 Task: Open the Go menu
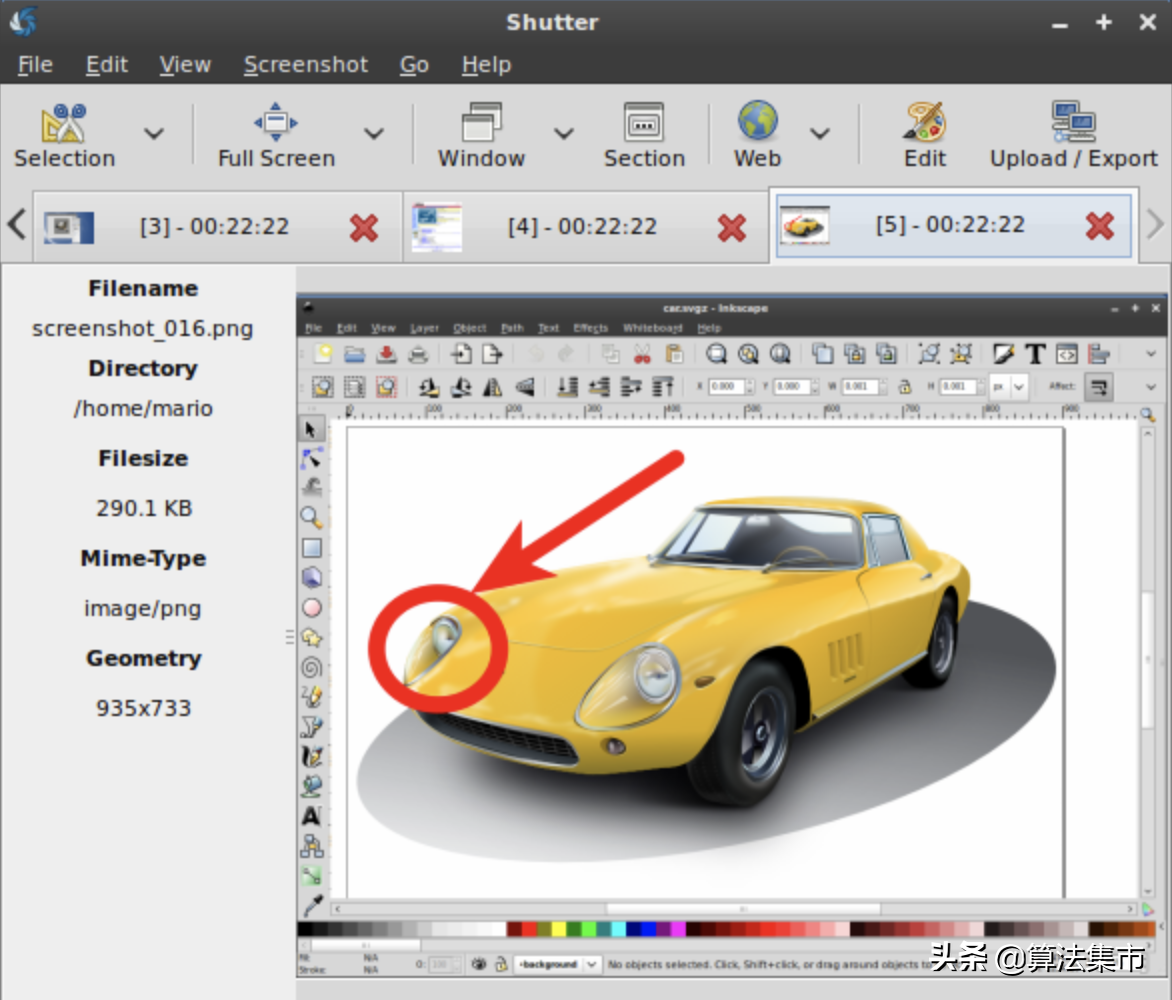[414, 65]
